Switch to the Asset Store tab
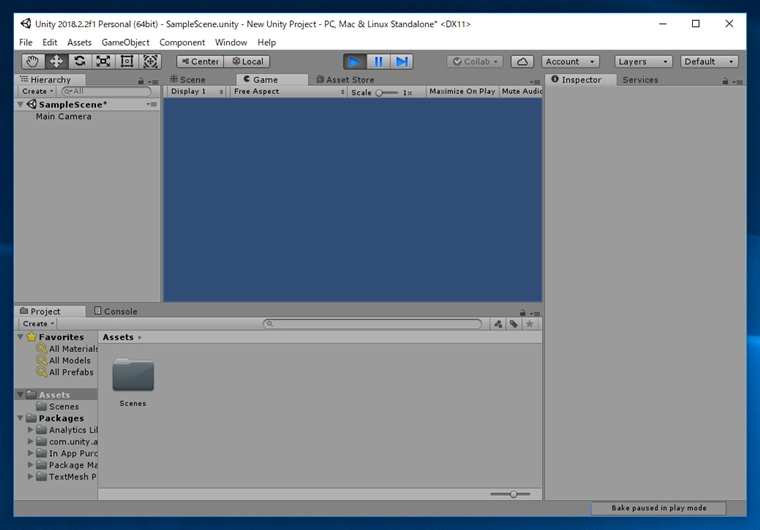Image resolution: width=760 pixels, height=530 pixels. (x=346, y=80)
